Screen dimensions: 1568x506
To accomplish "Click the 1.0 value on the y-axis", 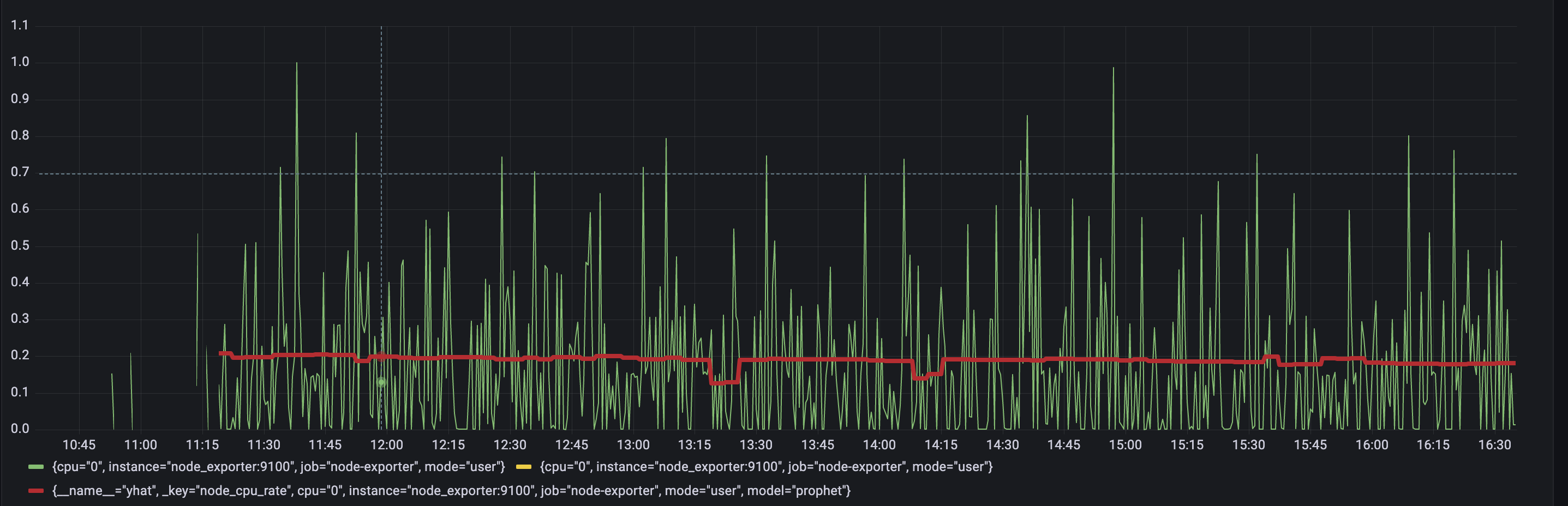I will pos(20,62).
